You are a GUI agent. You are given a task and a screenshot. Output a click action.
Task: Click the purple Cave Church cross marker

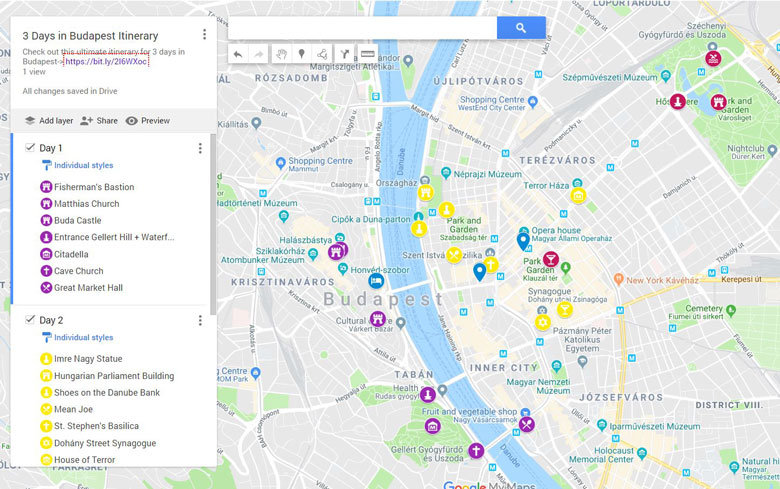click(476, 451)
